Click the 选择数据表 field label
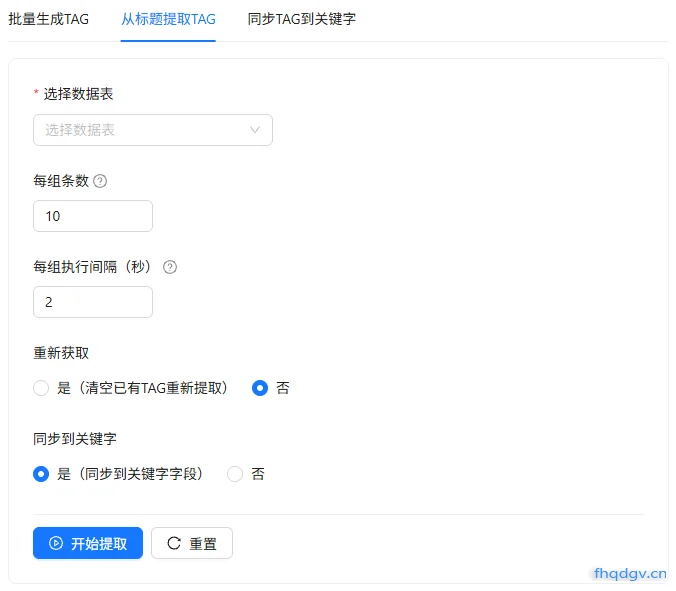This screenshot has width=676, height=591. pos(78,94)
